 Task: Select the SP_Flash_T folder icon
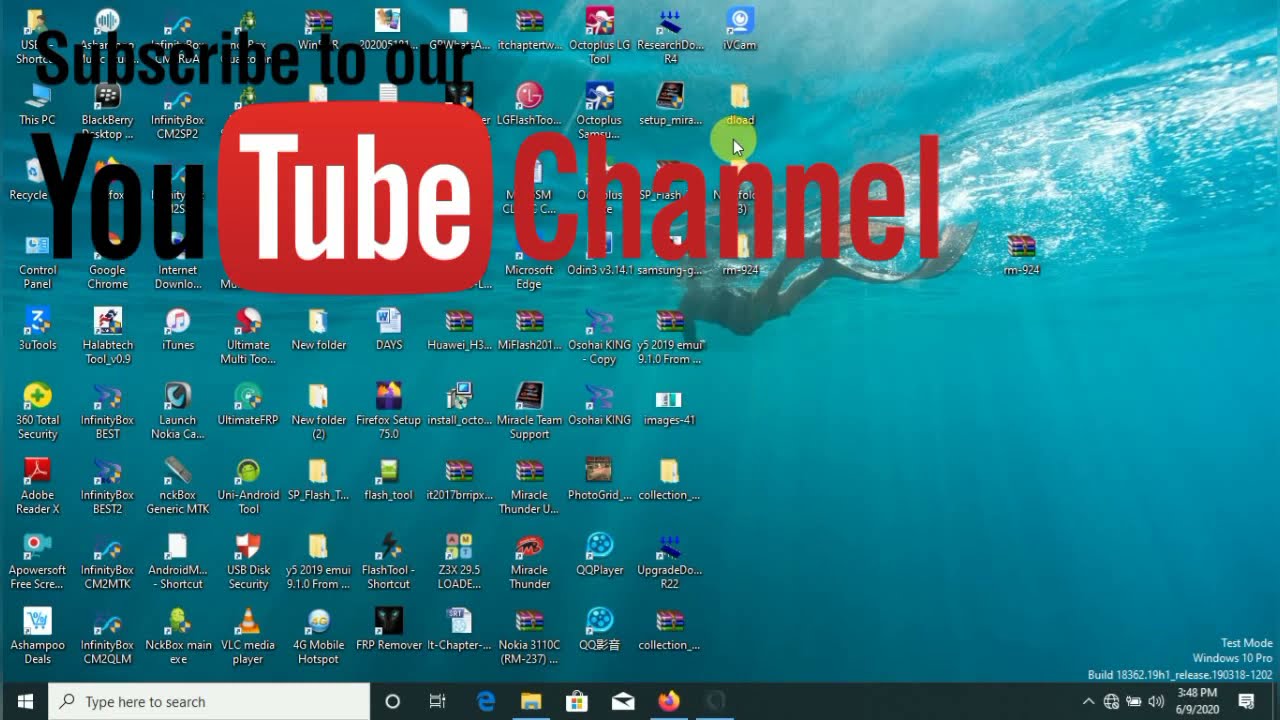318,479
